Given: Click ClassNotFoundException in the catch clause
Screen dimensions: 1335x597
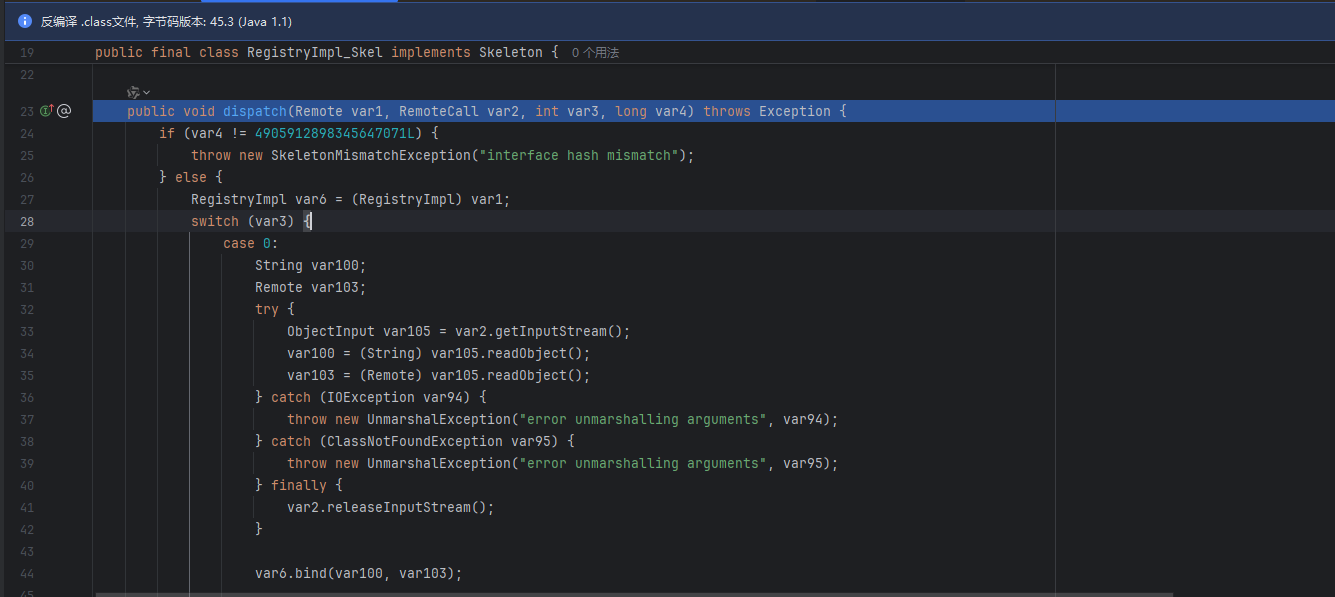Looking at the screenshot, I should pos(415,441).
